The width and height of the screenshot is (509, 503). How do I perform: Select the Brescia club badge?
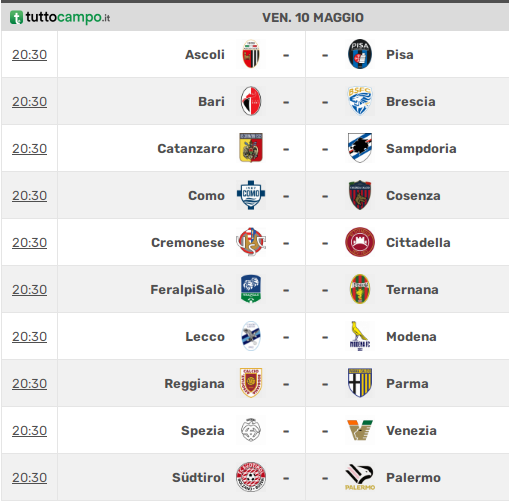coord(360,101)
